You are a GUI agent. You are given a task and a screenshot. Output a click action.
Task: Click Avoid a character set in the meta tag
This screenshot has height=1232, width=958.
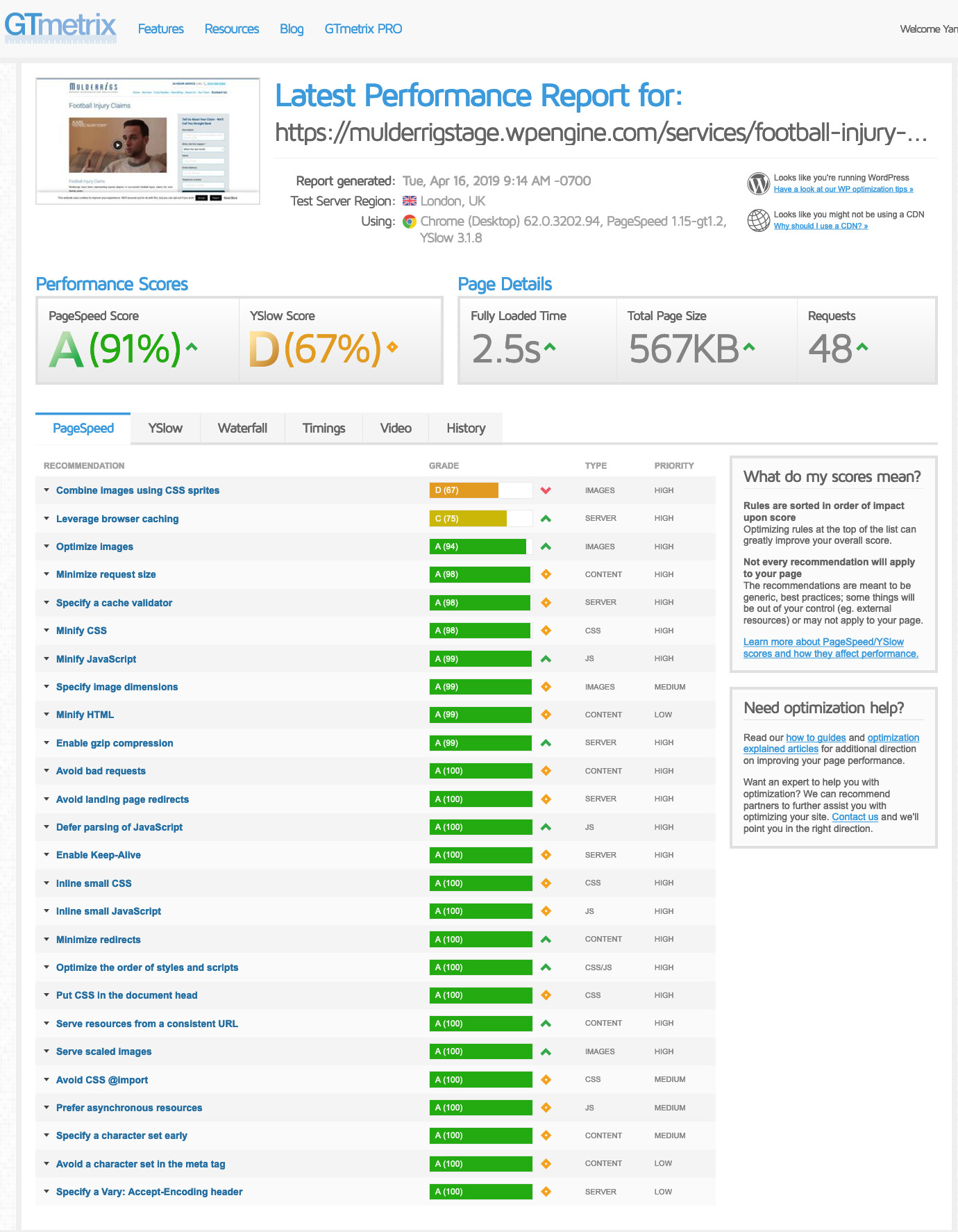(x=141, y=1164)
